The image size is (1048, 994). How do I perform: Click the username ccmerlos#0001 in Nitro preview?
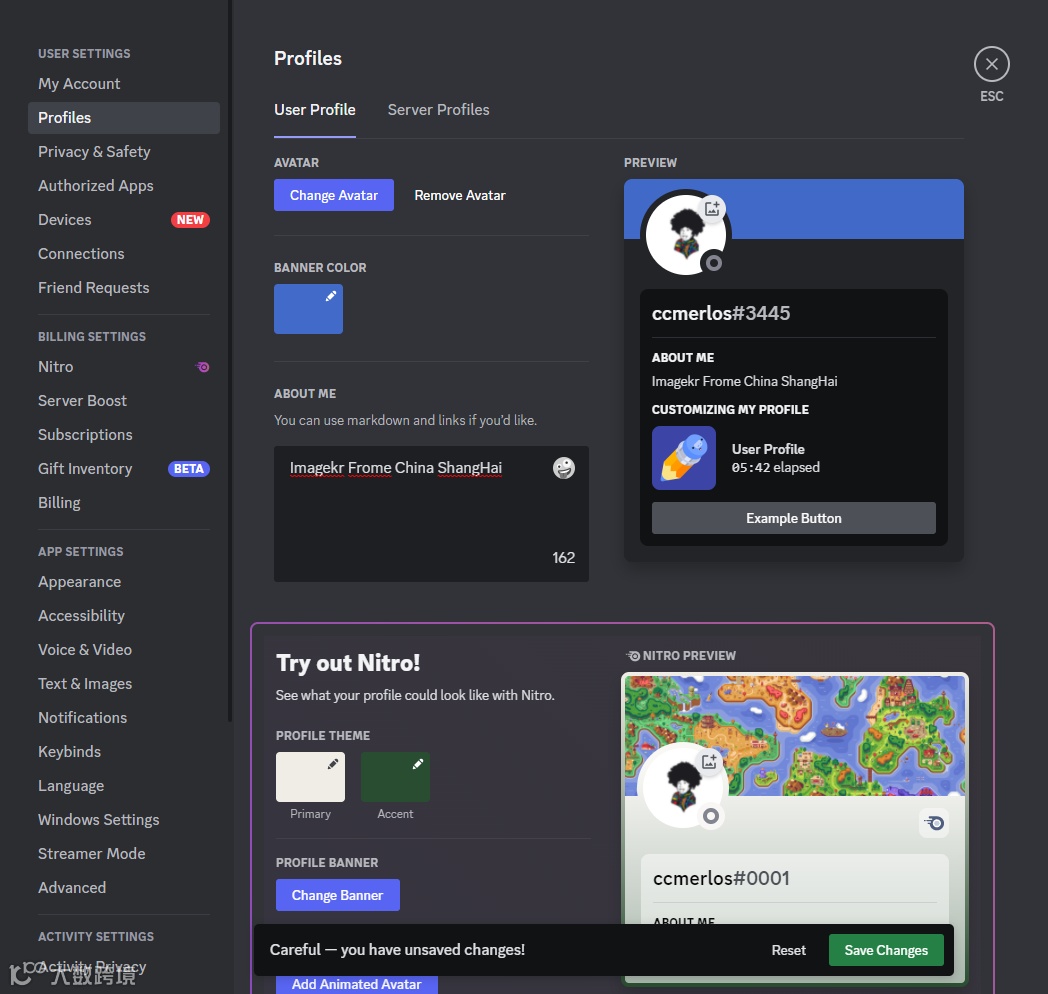click(721, 878)
